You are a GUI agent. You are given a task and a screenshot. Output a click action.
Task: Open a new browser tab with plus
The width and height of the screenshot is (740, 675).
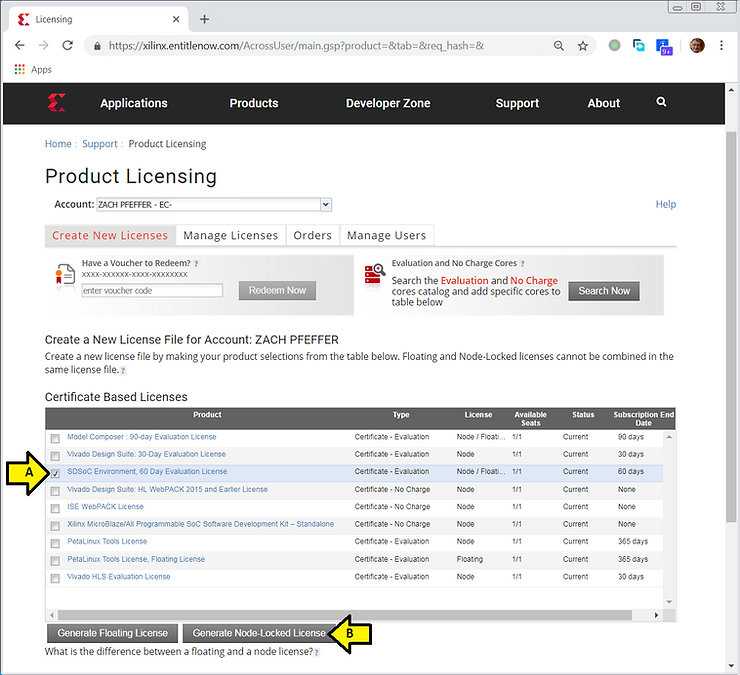pos(204,19)
